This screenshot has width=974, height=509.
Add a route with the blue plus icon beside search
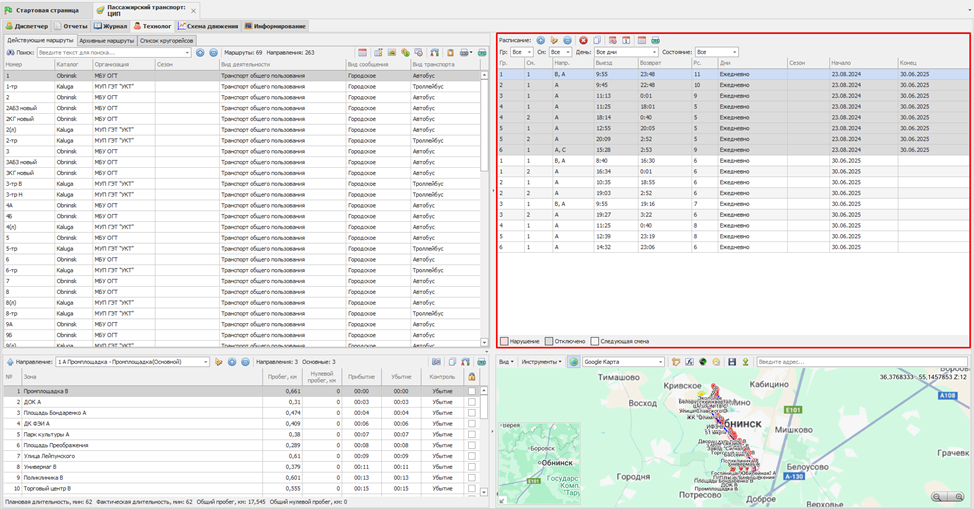(200, 53)
